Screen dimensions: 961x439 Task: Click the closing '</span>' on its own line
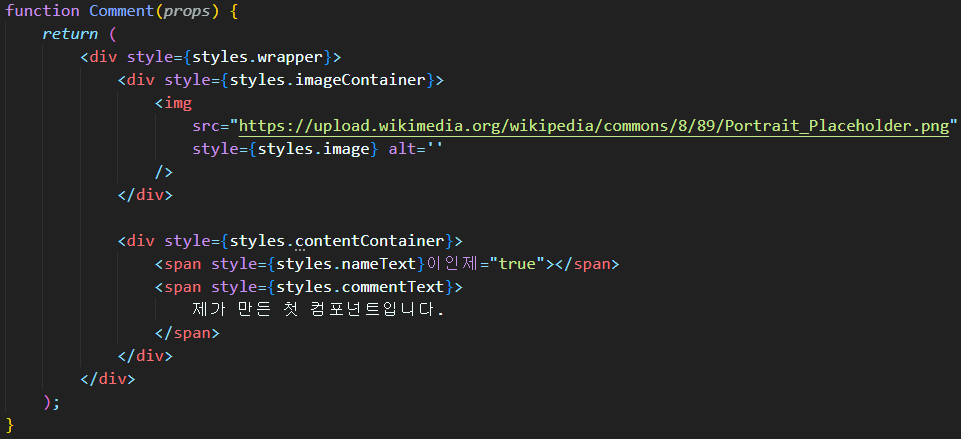pos(187,334)
